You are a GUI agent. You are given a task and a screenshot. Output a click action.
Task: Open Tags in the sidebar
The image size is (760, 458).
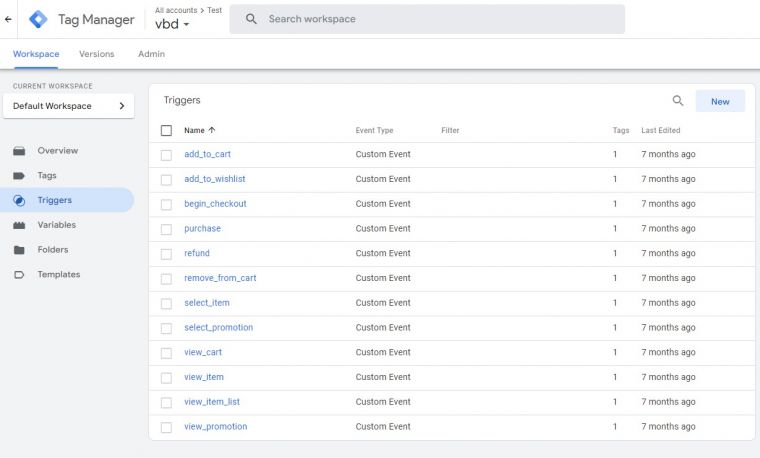coord(47,175)
